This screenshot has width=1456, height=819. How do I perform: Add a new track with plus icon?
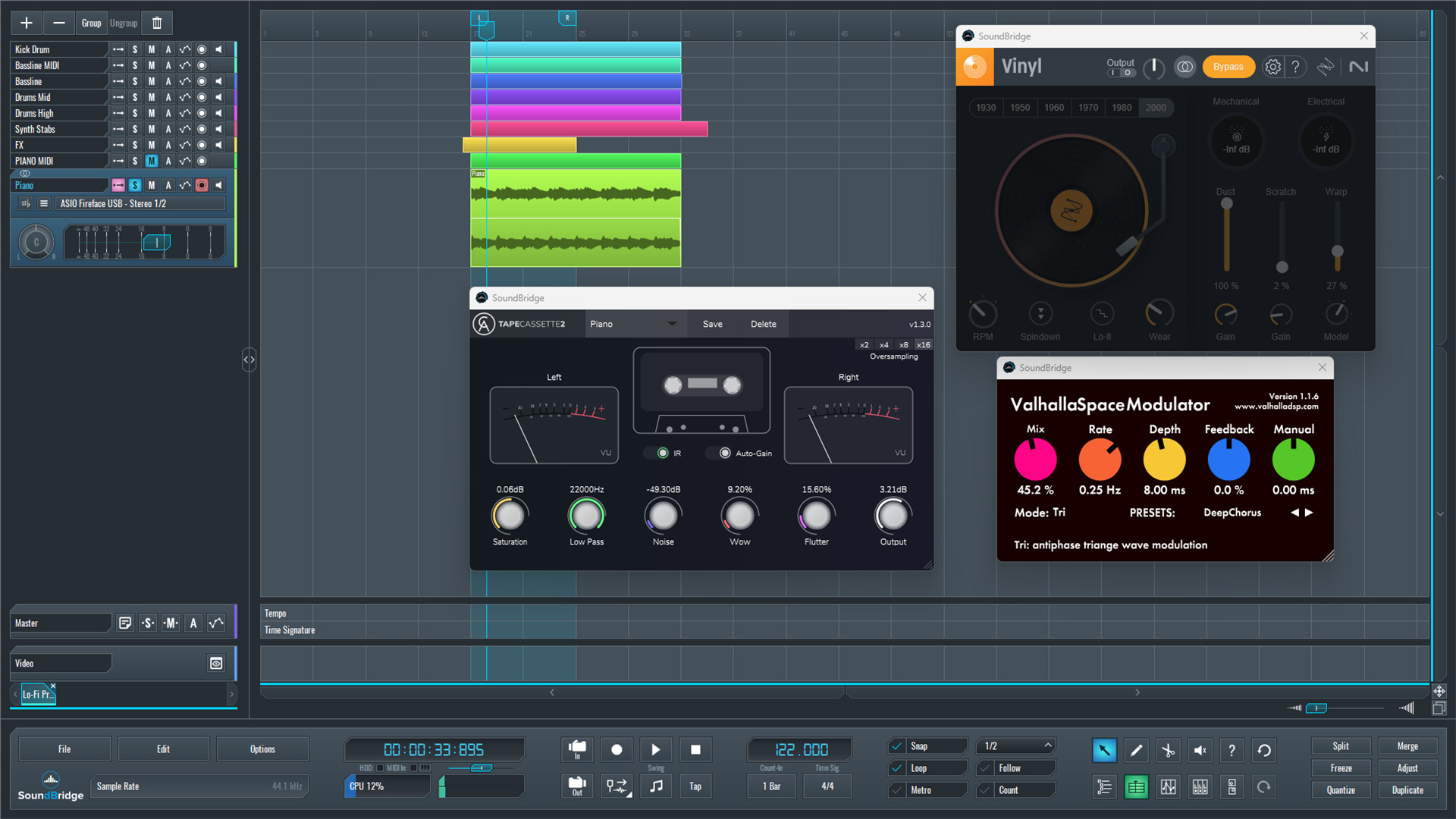27,23
